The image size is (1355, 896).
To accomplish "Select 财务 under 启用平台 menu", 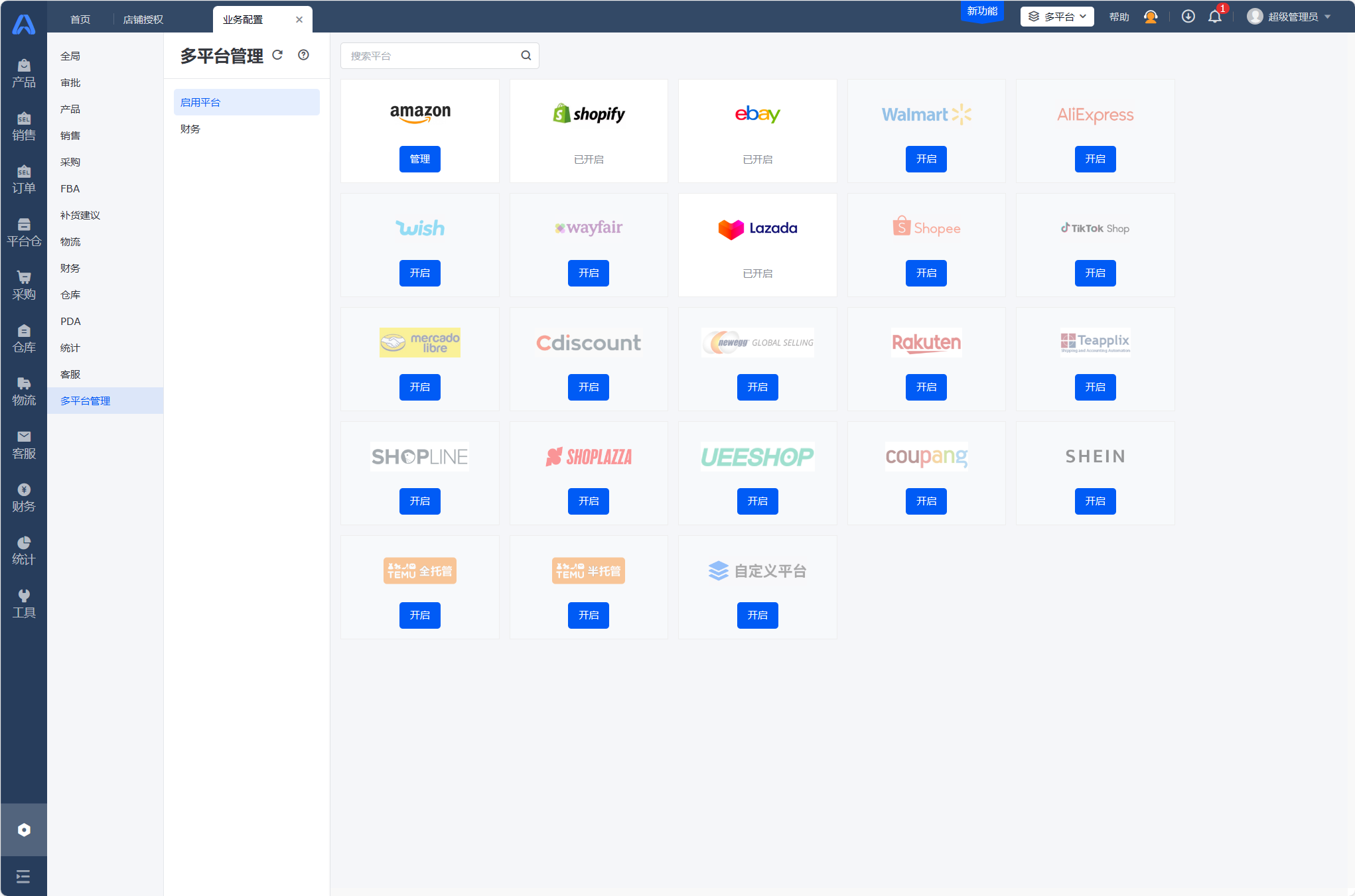I will coord(190,129).
